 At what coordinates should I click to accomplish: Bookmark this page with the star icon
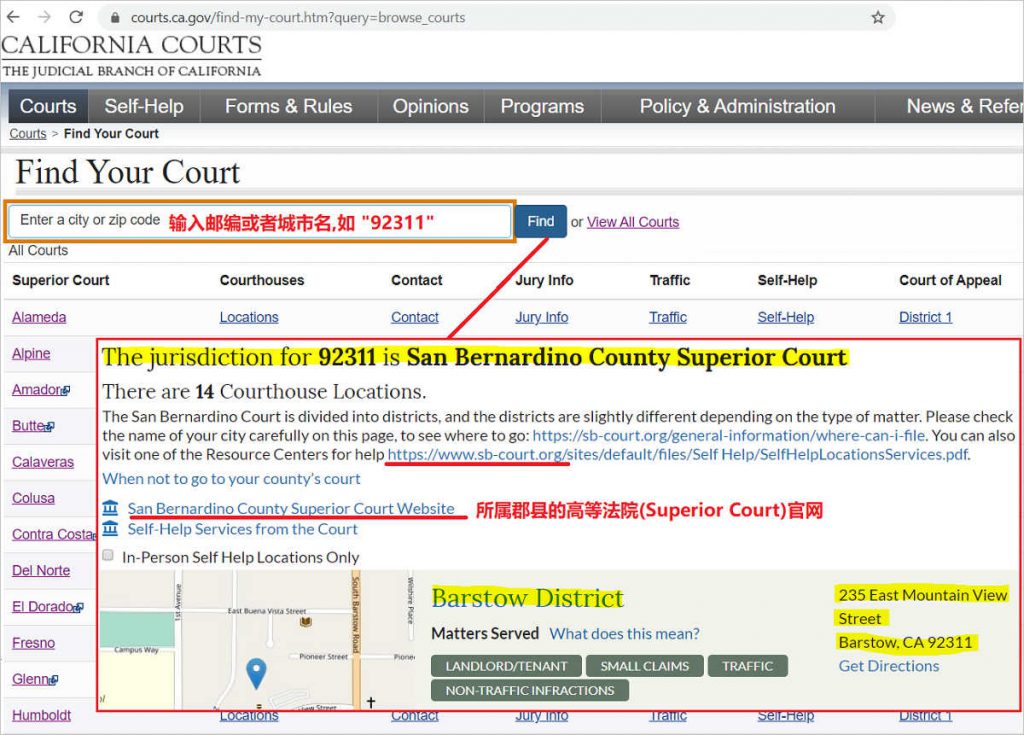point(878,18)
